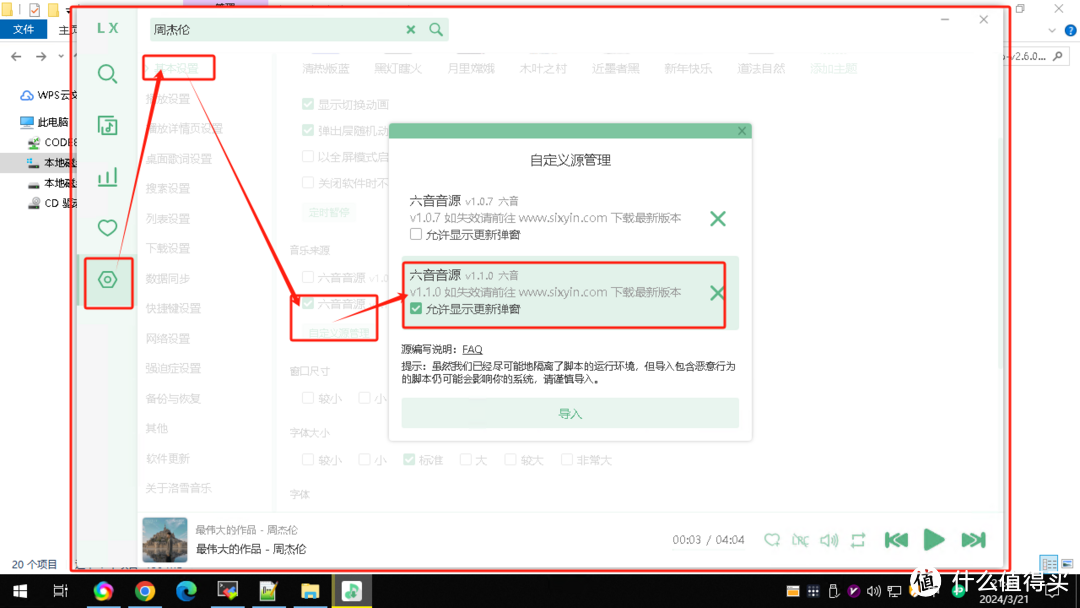Open the settings hexagon icon in sidebar
Screen dimensions: 1080x608
click(x=107, y=280)
